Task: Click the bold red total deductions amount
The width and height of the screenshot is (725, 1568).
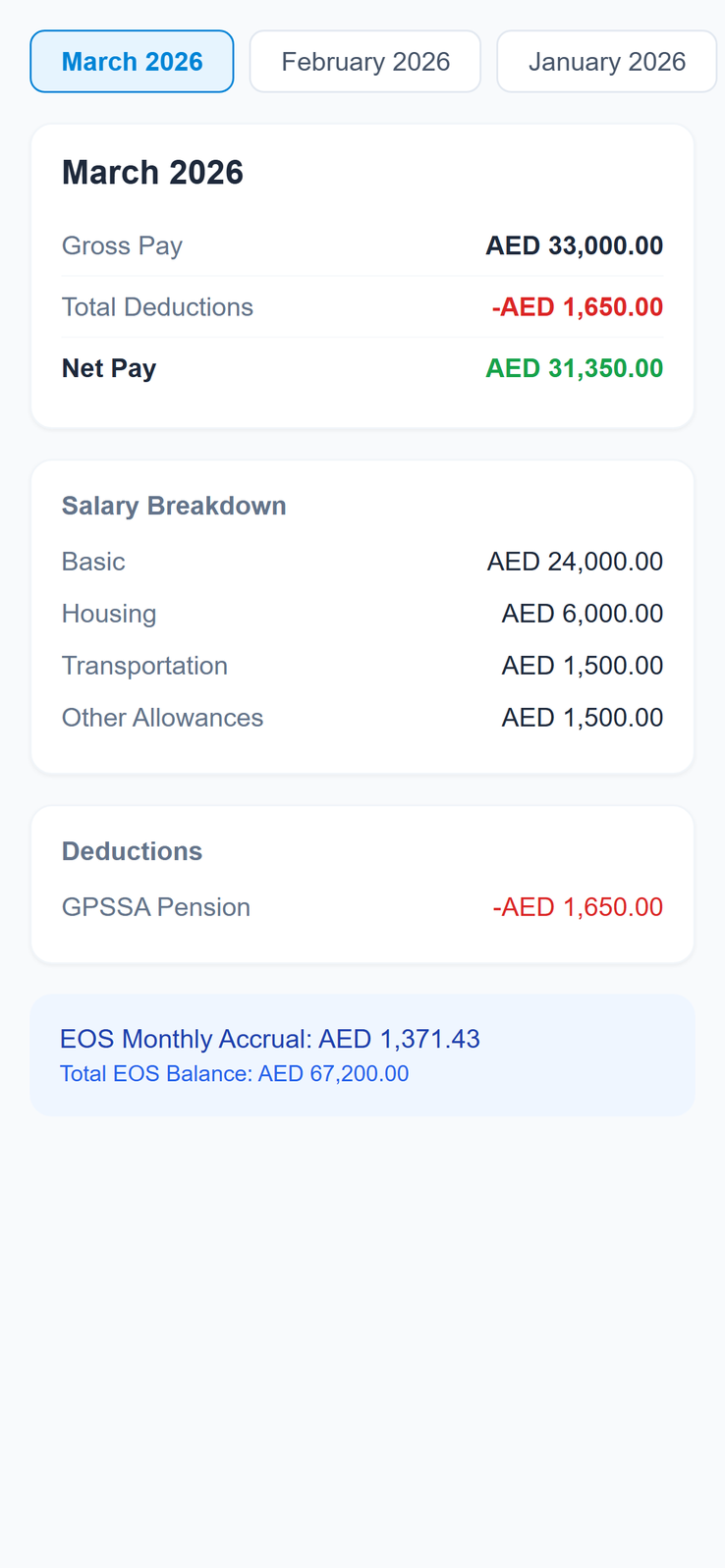Action: (x=577, y=307)
